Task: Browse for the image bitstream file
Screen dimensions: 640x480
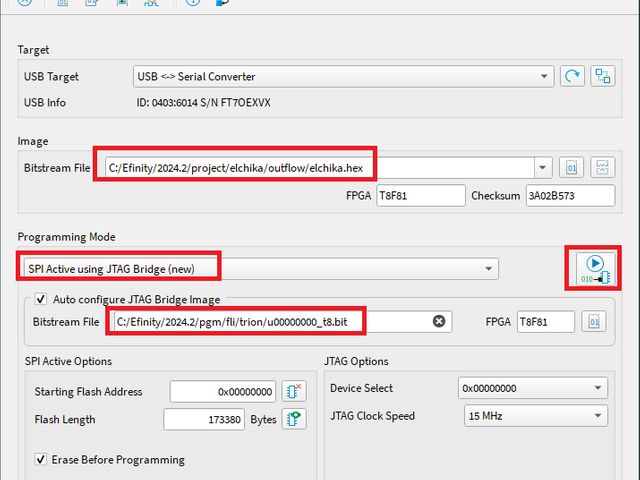Action: (573, 167)
